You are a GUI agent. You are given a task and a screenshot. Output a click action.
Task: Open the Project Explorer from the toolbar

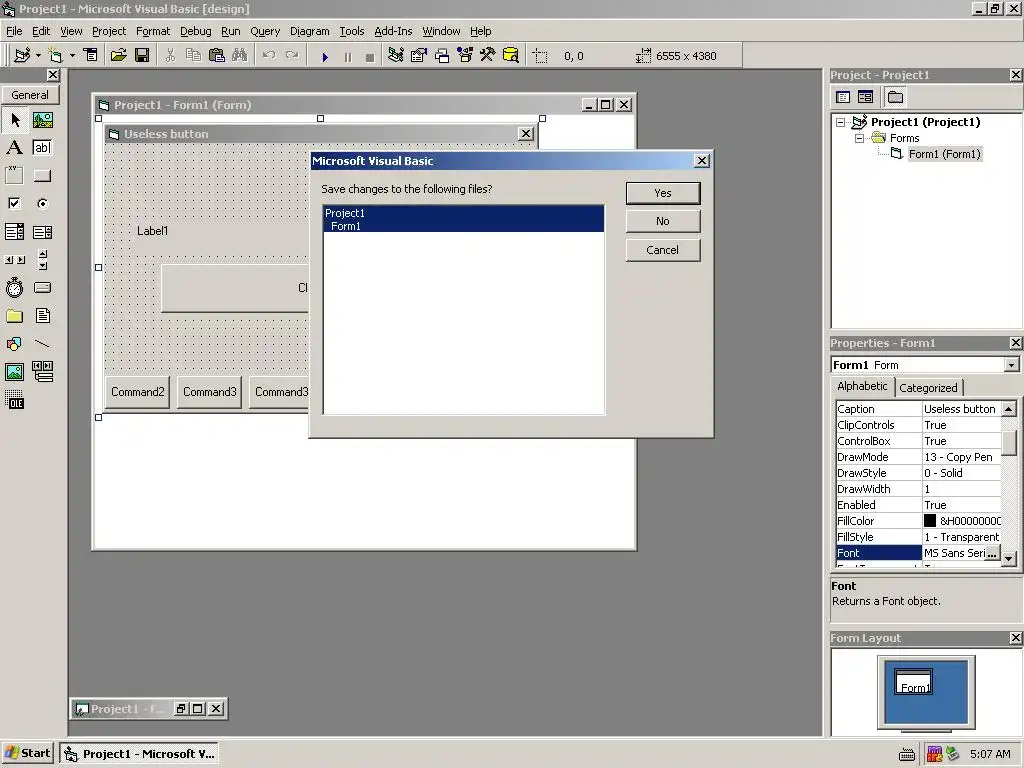[395, 56]
